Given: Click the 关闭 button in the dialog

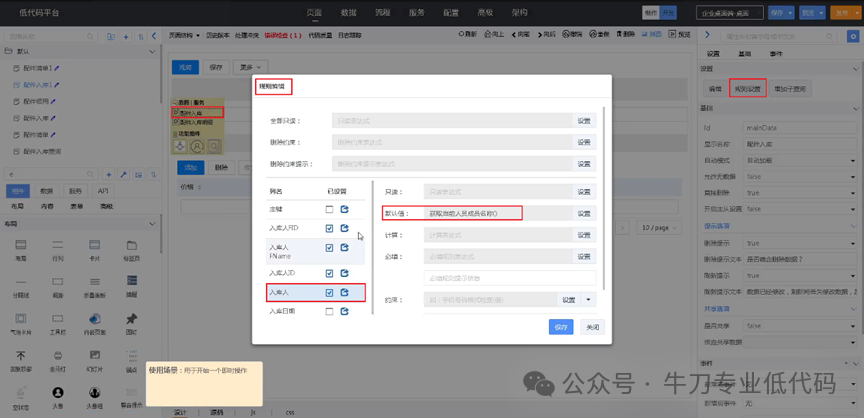Looking at the screenshot, I should coord(592,327).
